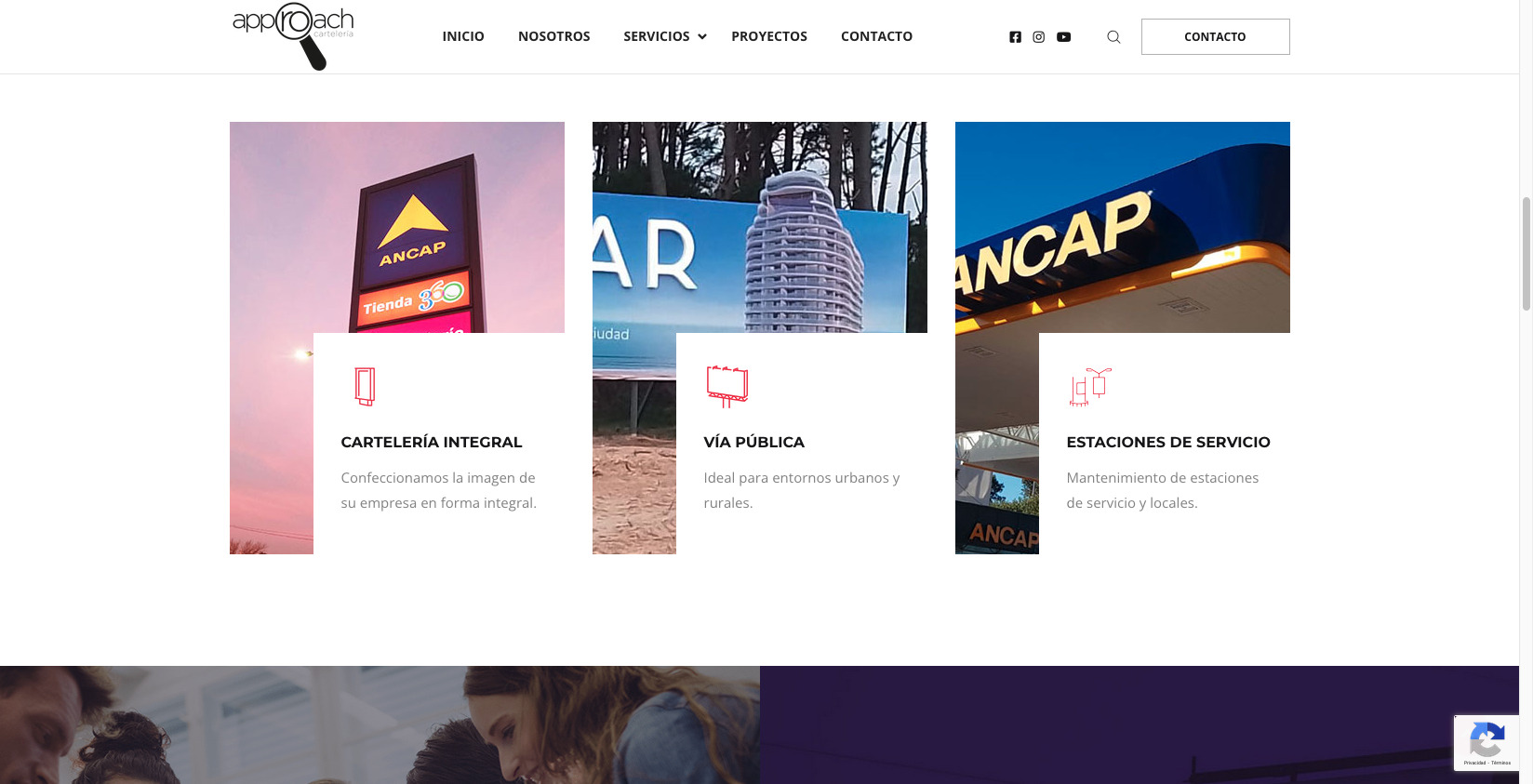Open the Vía Pública heading link
This screenshot has height=784, width=1533.
[x=754, y=443]
